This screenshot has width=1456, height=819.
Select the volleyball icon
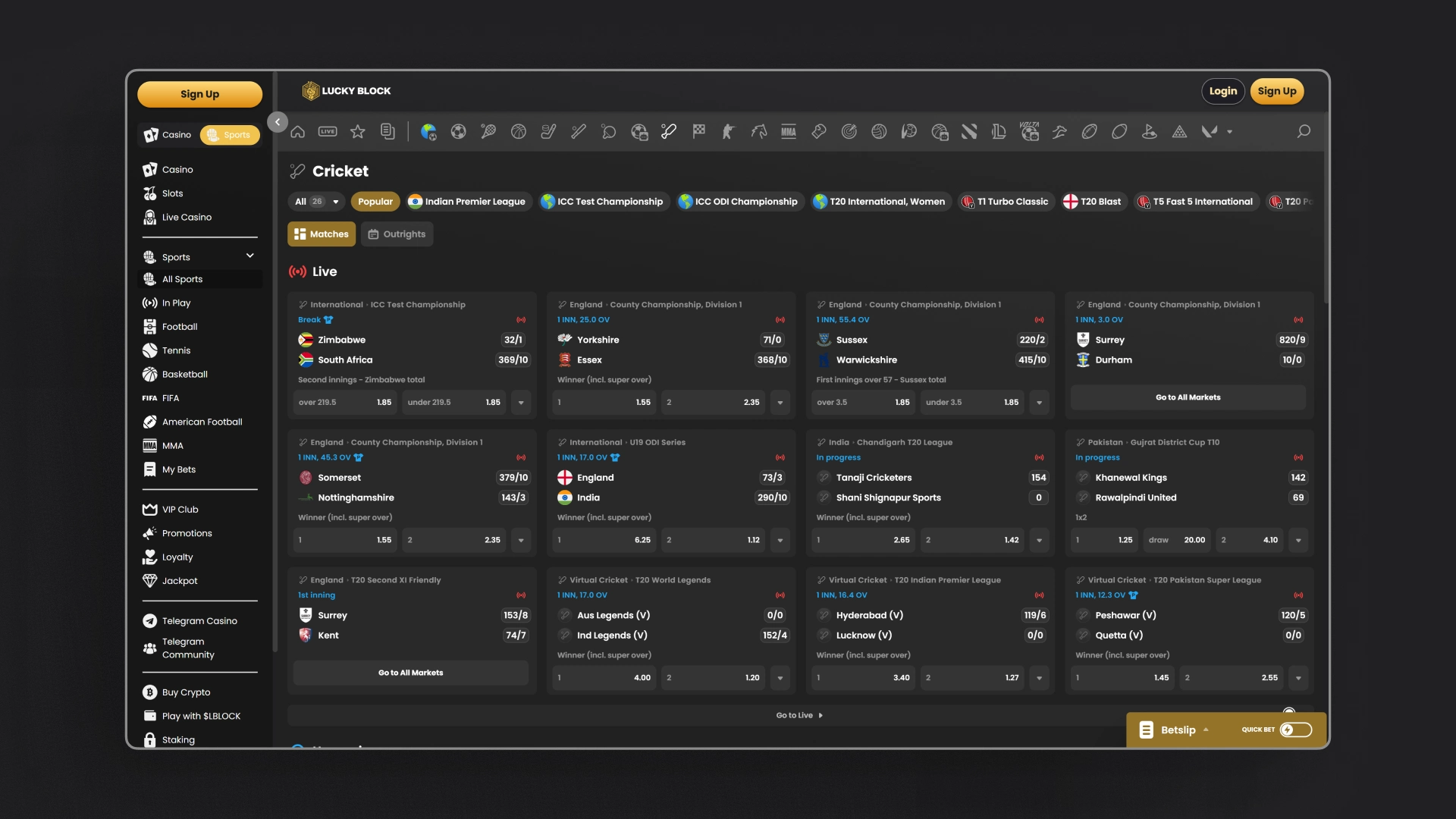coord(879,132)
